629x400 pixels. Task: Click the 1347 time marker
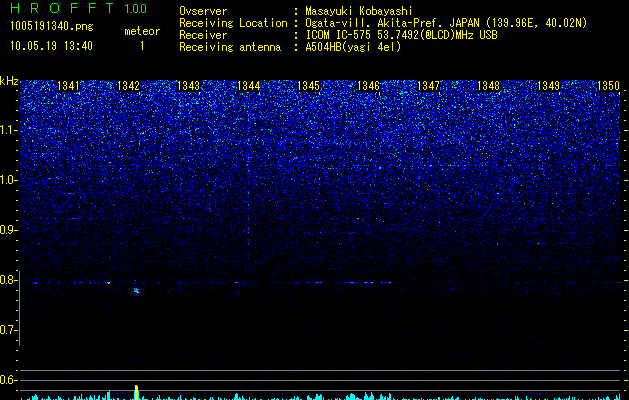[x=428, y=86]
